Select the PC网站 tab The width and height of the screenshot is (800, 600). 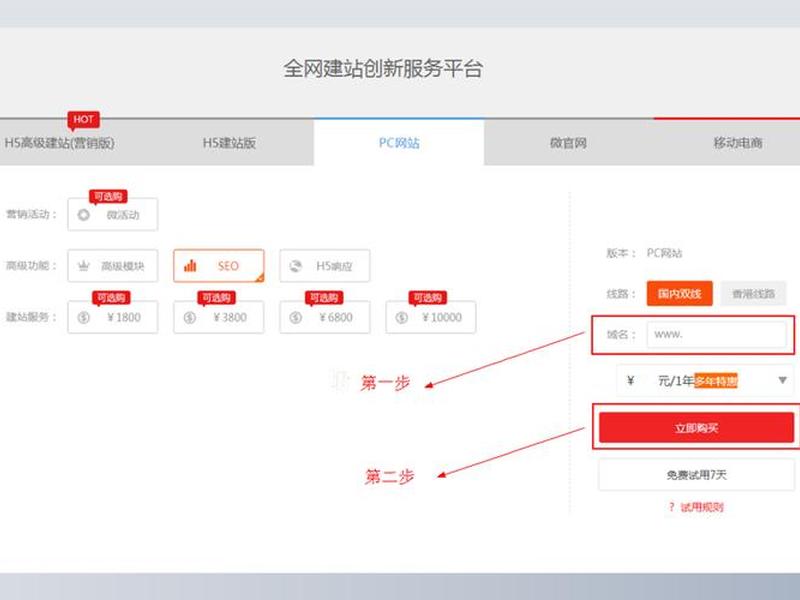tap(399, 143)
